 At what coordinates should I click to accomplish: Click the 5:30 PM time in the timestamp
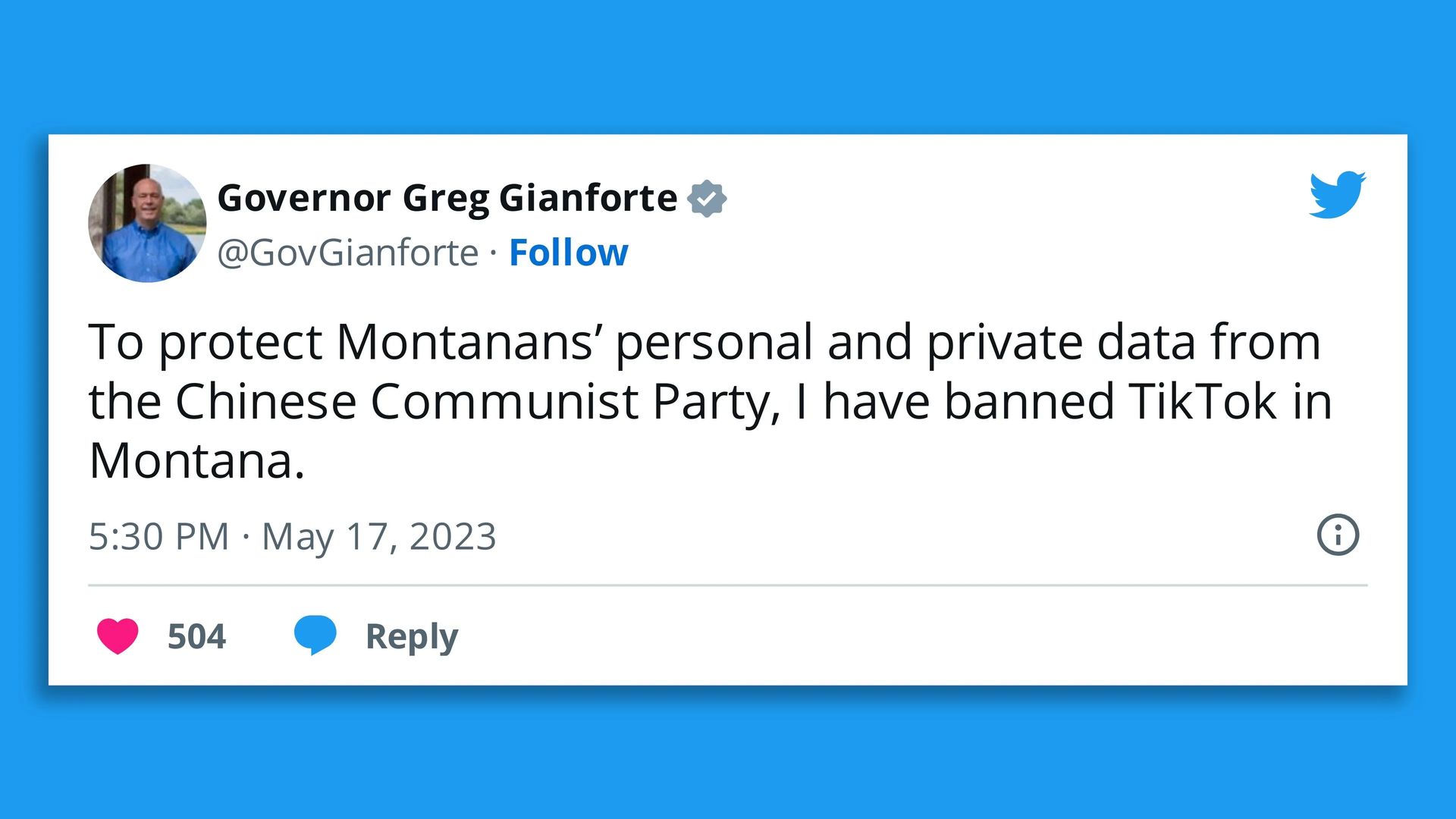click(x=158, y=537)
